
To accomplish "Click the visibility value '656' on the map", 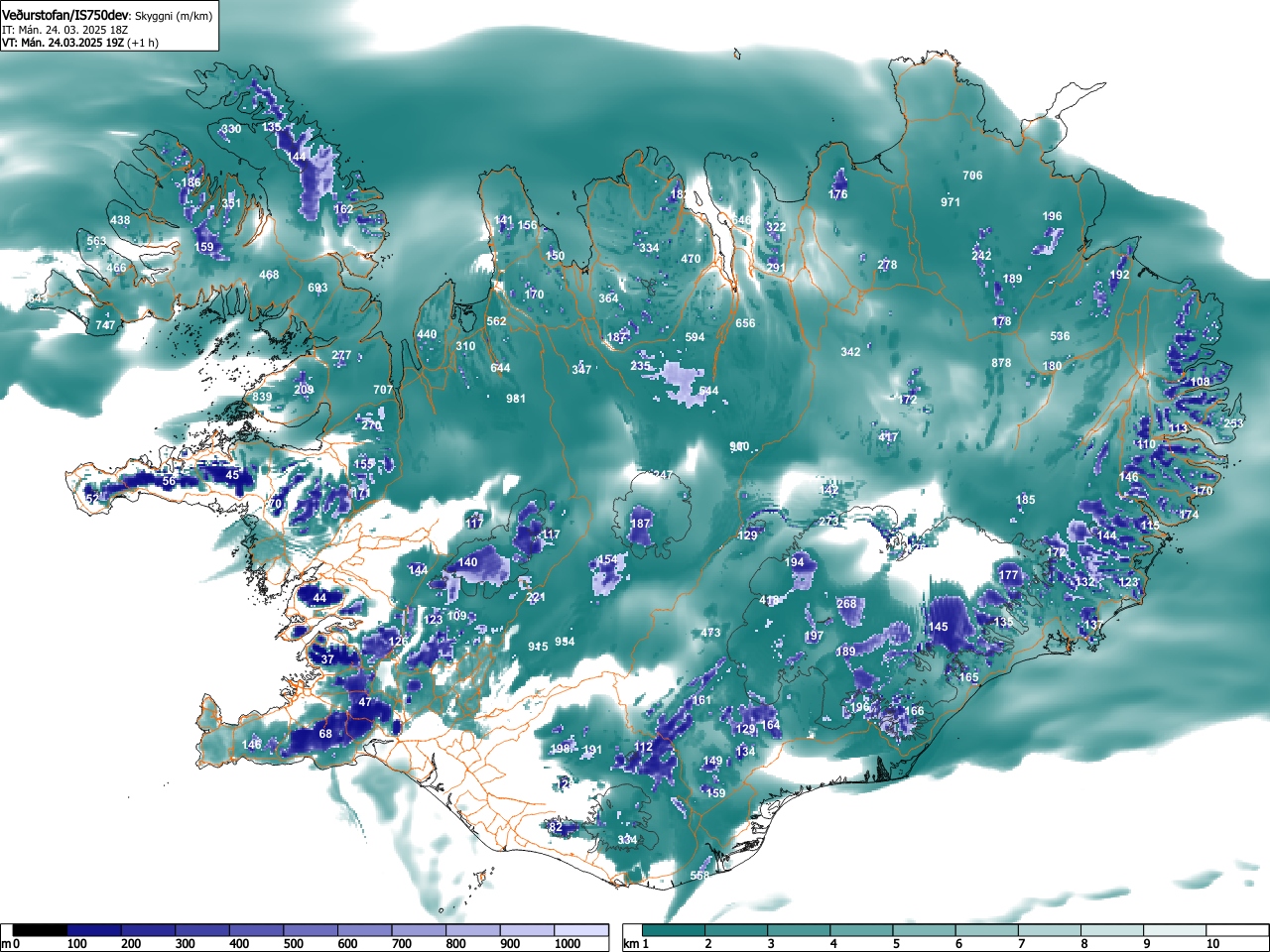I will pos(745,323).
